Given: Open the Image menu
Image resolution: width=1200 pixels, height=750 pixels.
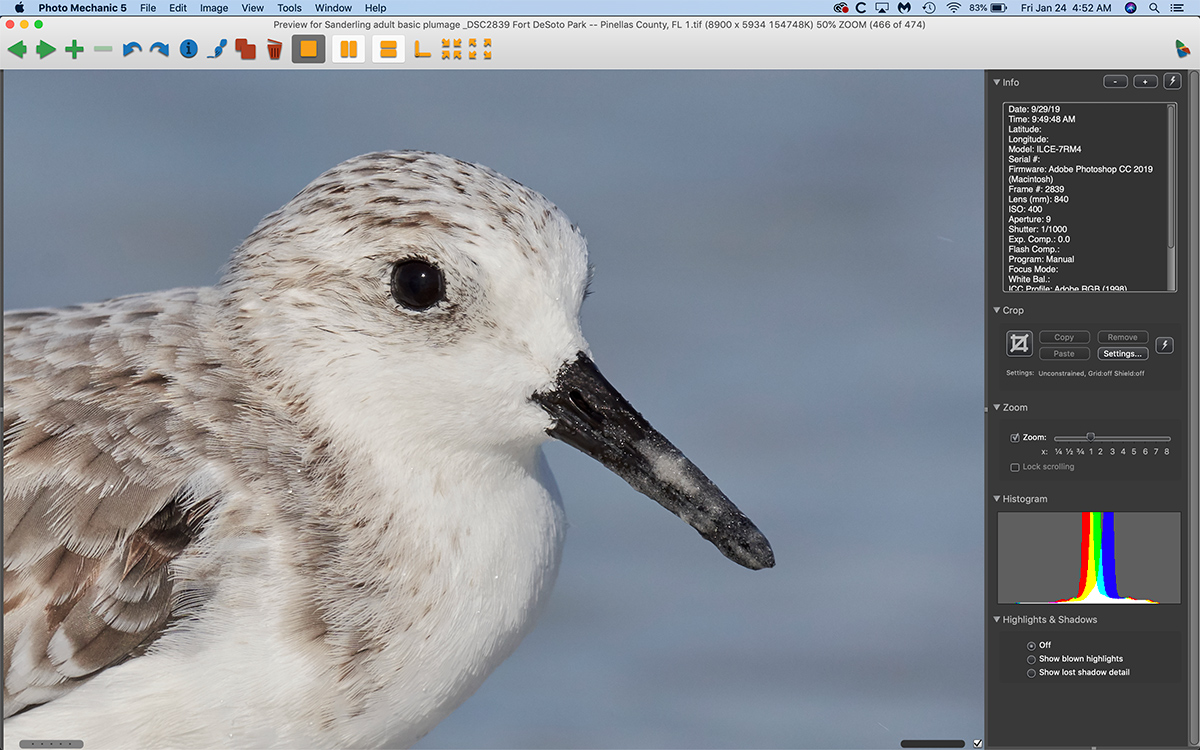Looking at the screenshot, I should coord(214,8).
